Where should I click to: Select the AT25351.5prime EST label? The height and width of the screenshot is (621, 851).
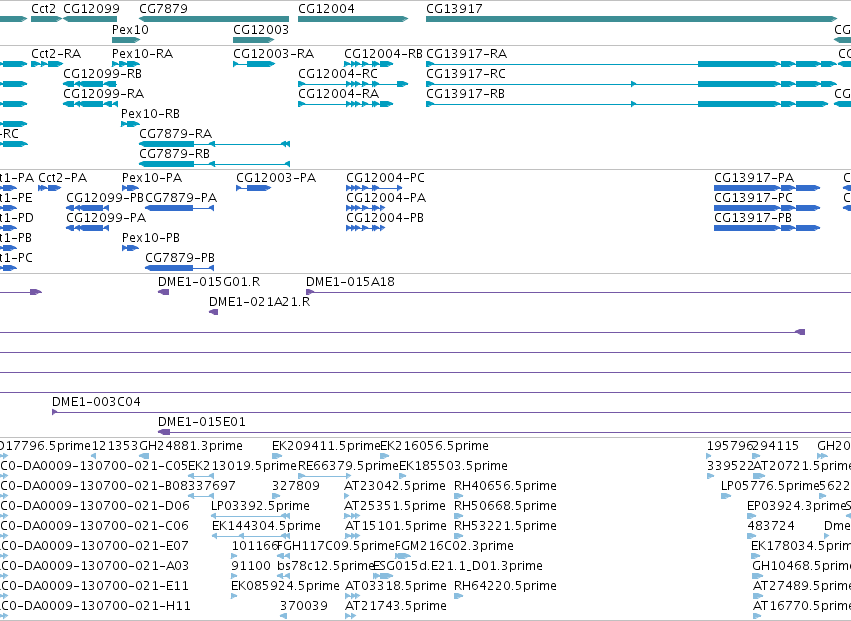pyautogui.click(x=395, y=506)
